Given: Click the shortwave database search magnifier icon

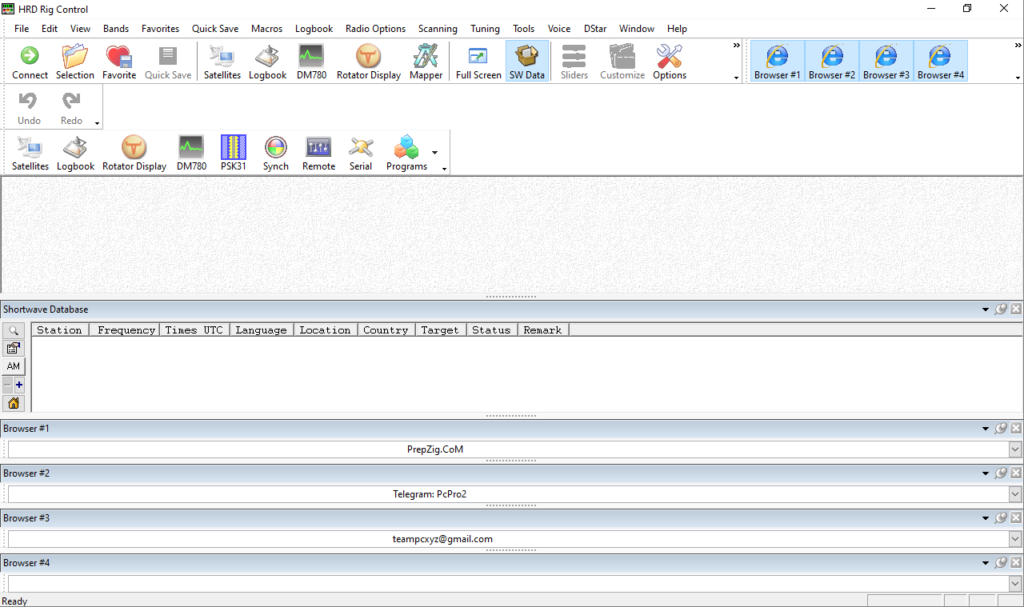Looking at the screenshot, I should [13, 331].
